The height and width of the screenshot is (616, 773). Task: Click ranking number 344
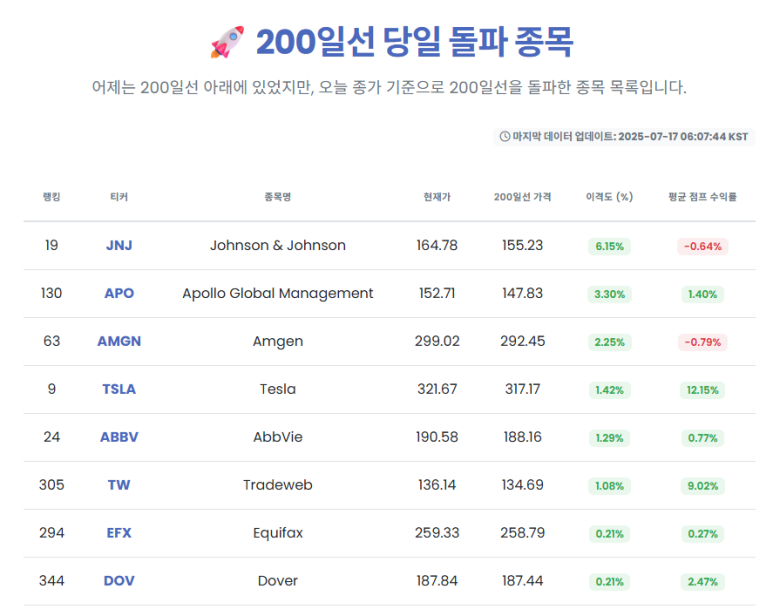[x=51, y=581]
